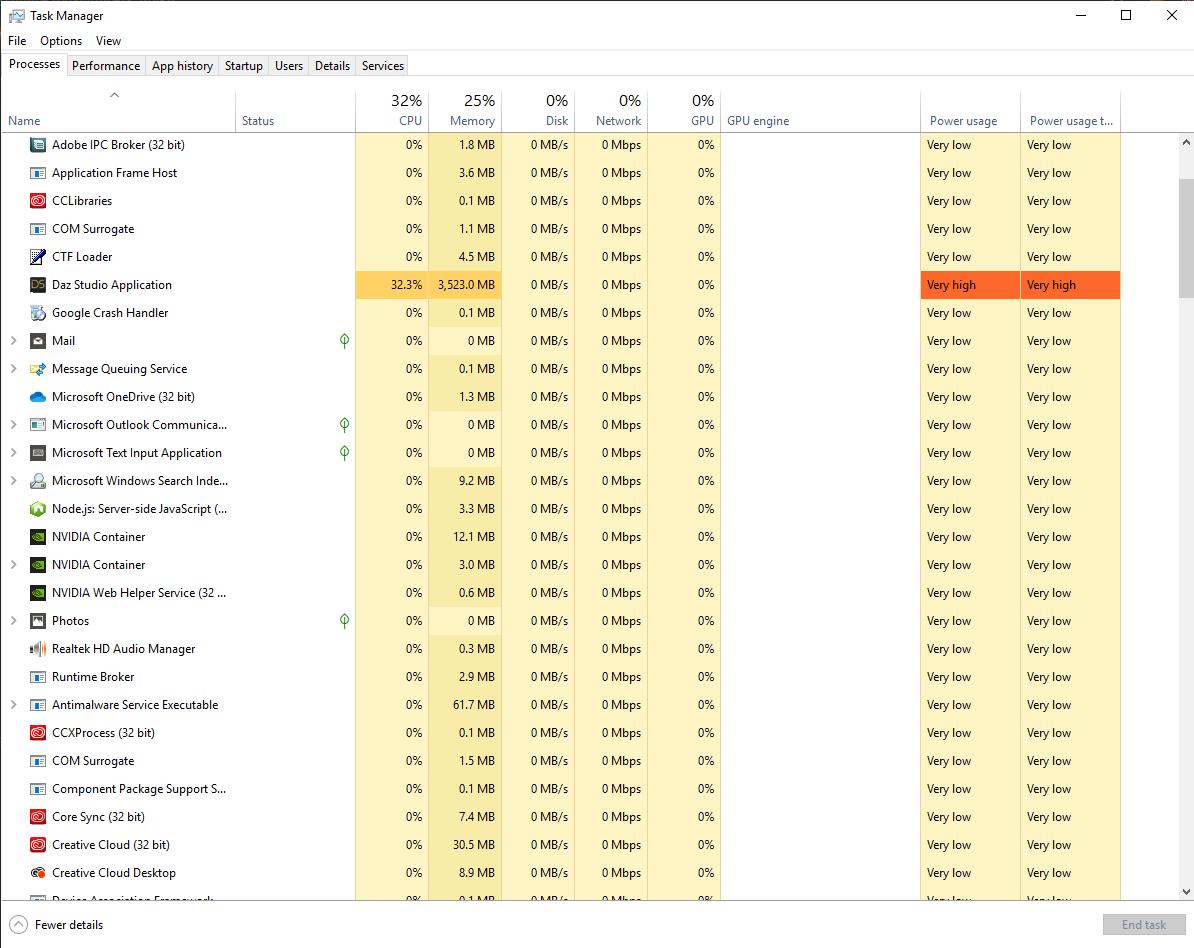Screen dimensions: 1194x948
Task: Click the CTF Loader pen icon
Action: (x=37, y=257)
